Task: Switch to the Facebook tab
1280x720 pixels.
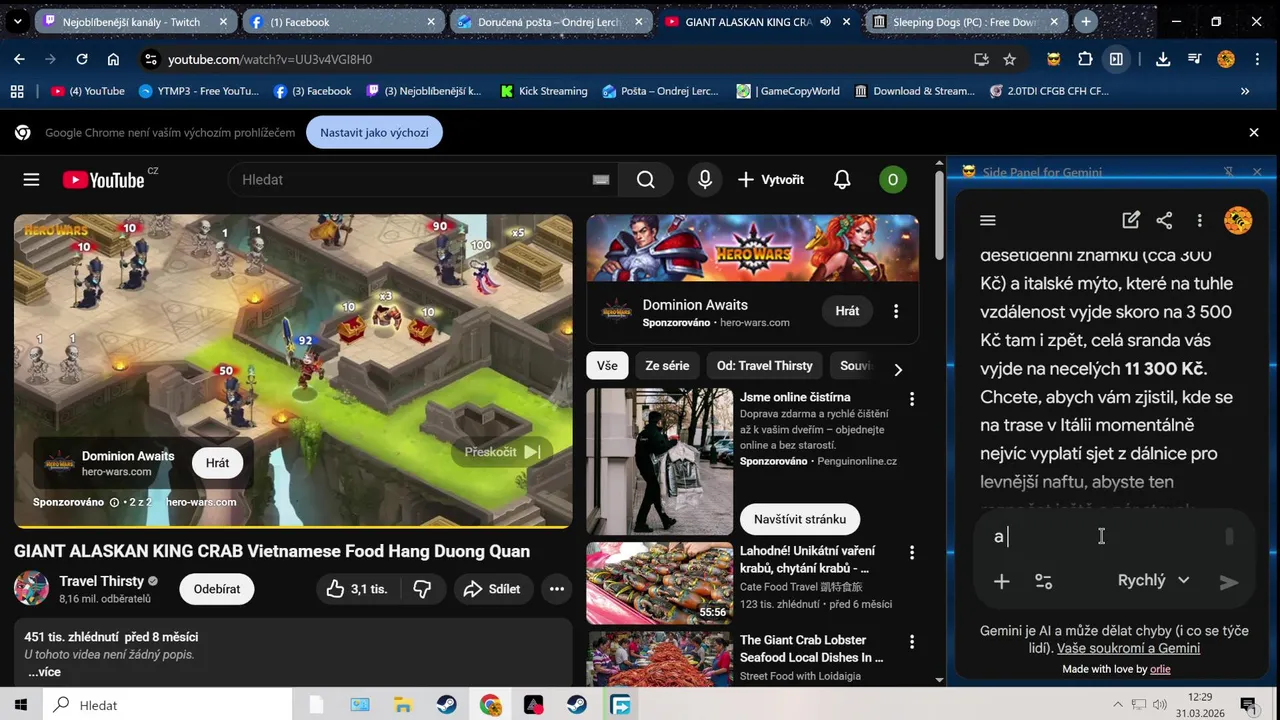Action: point(342,21)
